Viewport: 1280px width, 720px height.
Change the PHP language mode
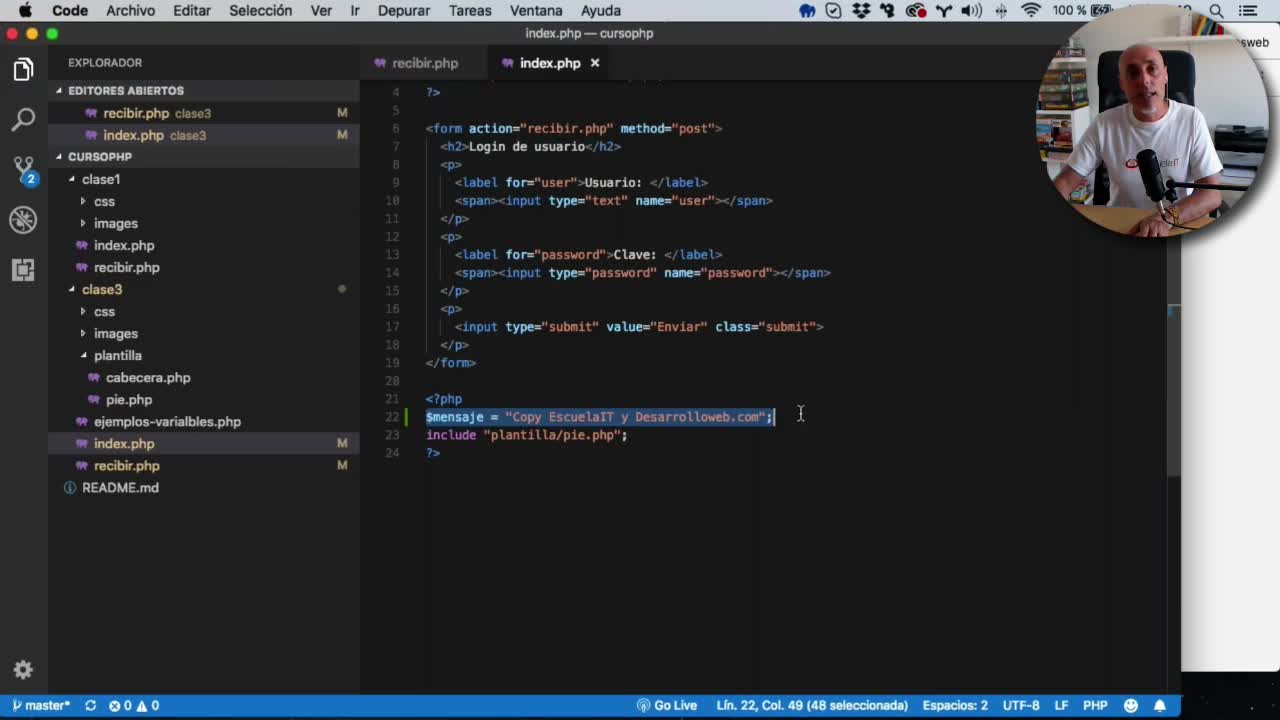[x=1094, y=705]
